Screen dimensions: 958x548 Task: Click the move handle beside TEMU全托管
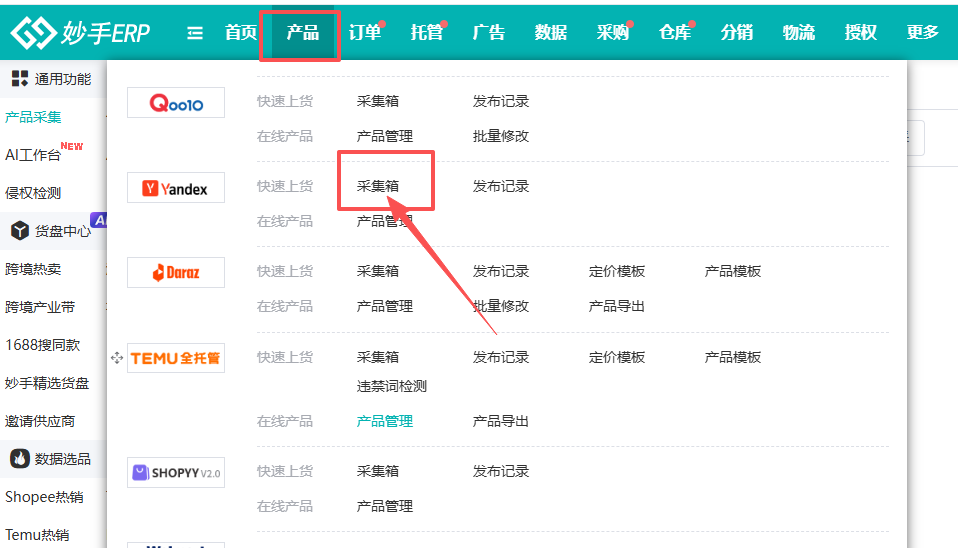coord(117,358)
